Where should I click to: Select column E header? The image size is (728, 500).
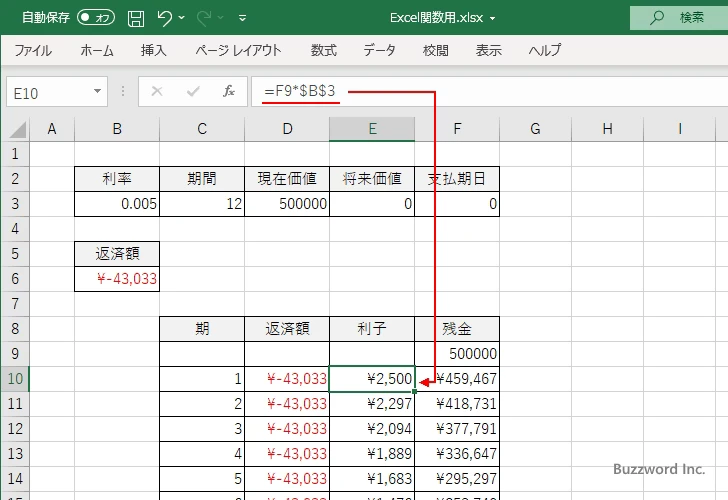tap(372, 129)
